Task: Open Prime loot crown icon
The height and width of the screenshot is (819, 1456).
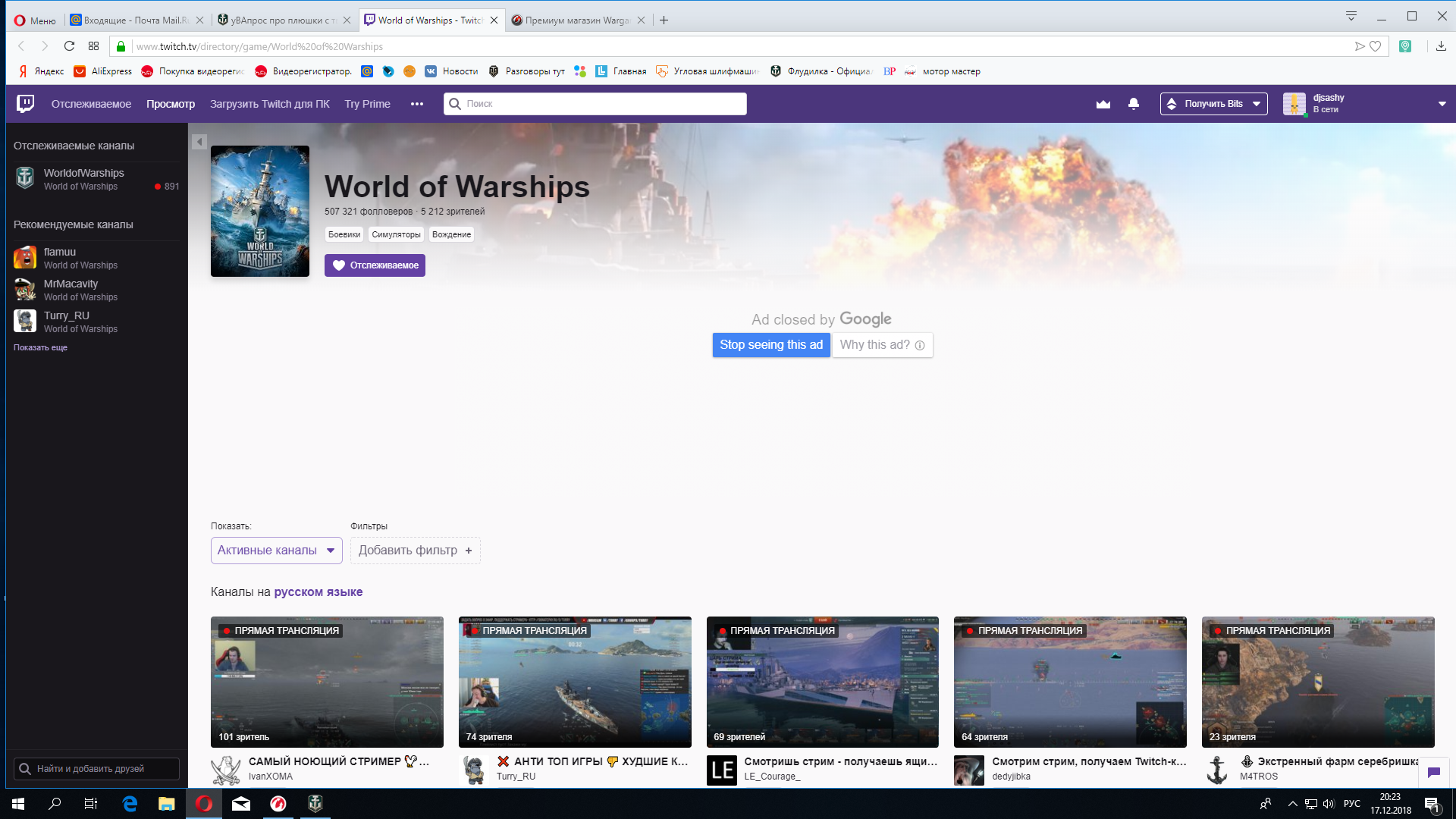Action: coord(1103,104)
